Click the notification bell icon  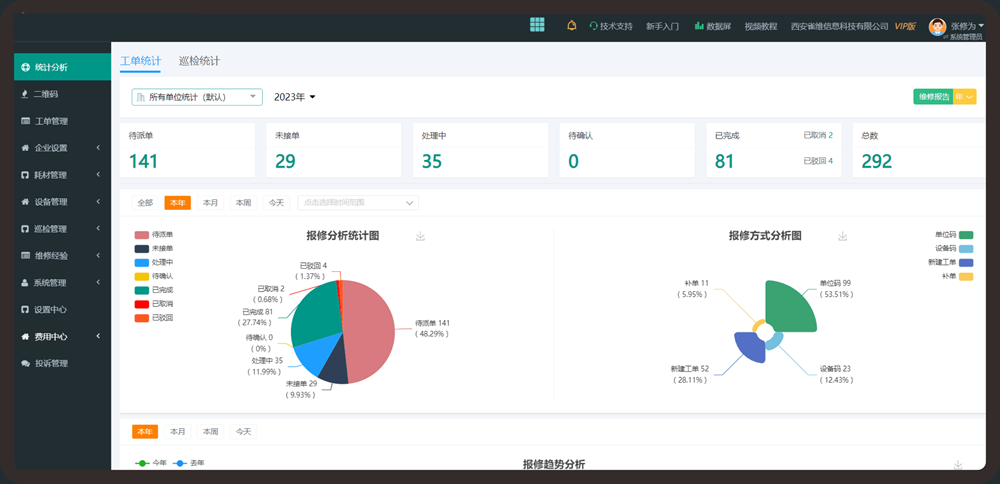point(571,26)
